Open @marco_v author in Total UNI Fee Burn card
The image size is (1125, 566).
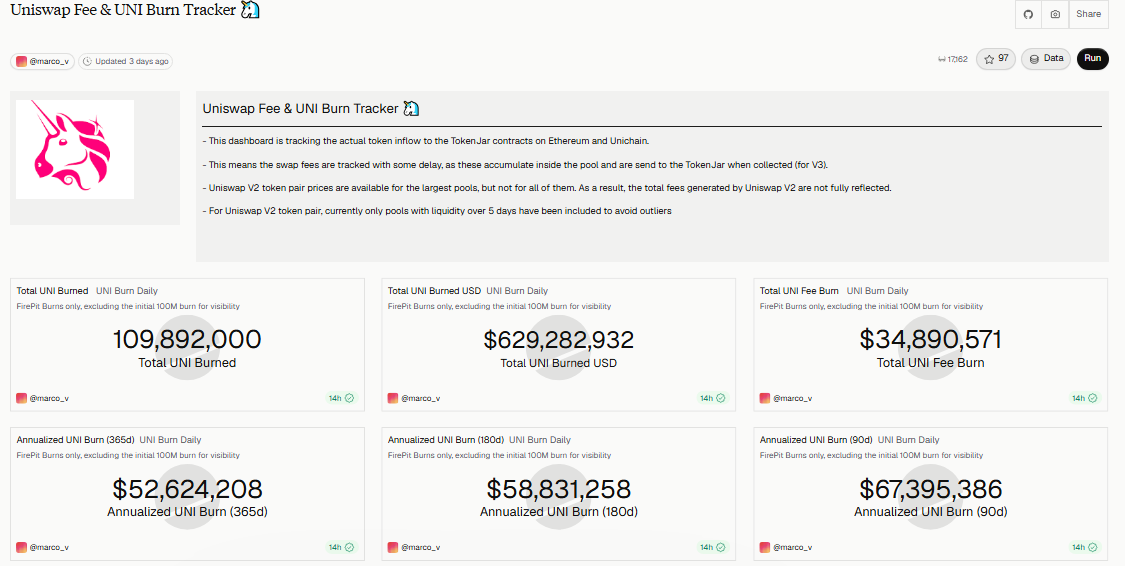pos(786,398)
